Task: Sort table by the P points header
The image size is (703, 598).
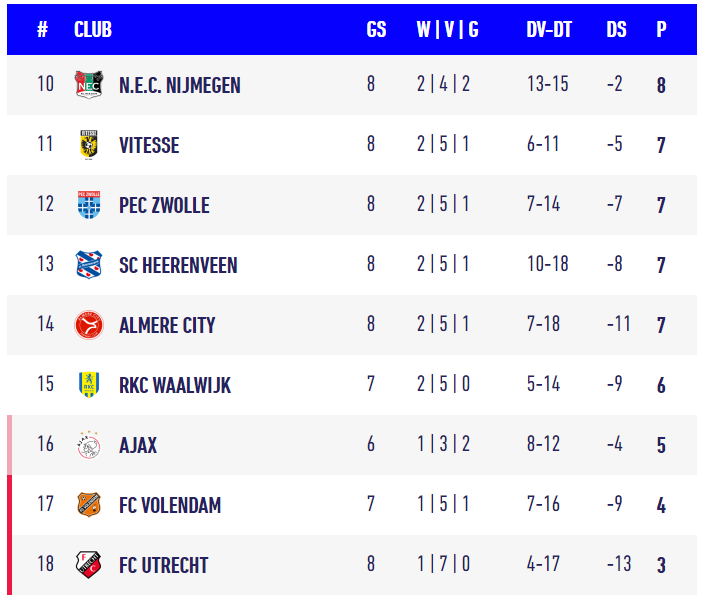Action: [661, 30]
